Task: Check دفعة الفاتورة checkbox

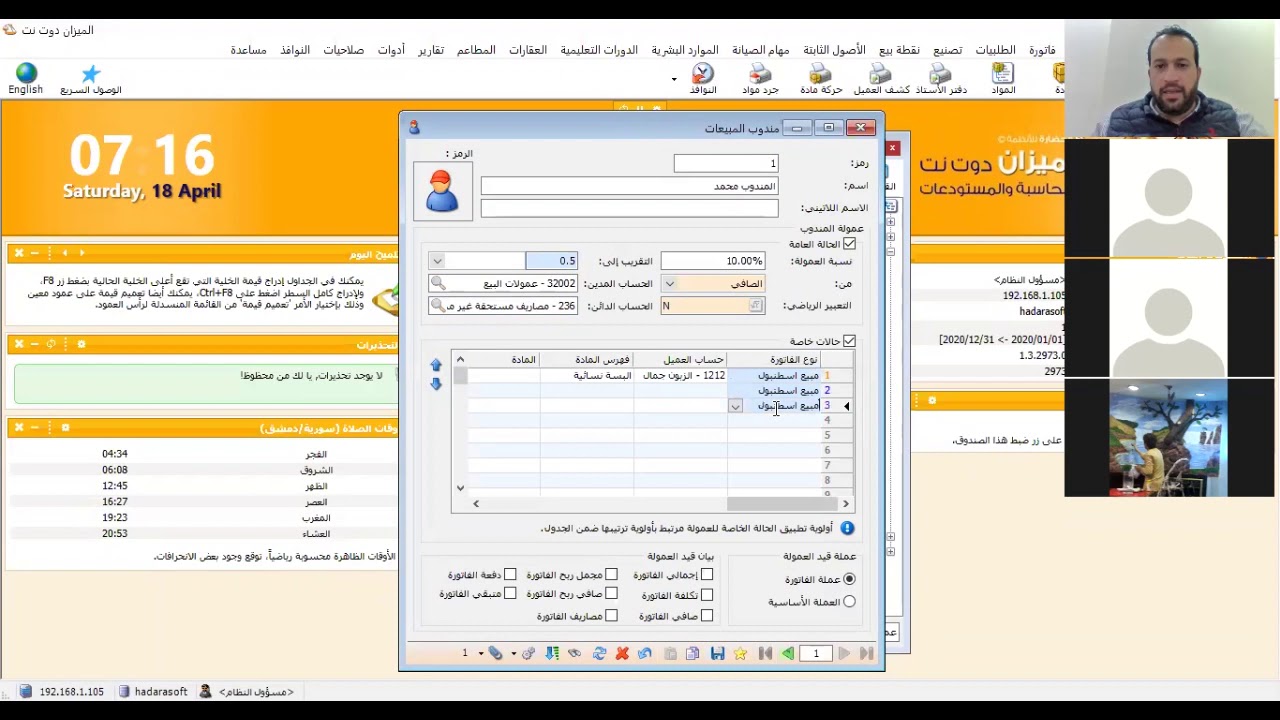Action: click(x=510, y=575)
